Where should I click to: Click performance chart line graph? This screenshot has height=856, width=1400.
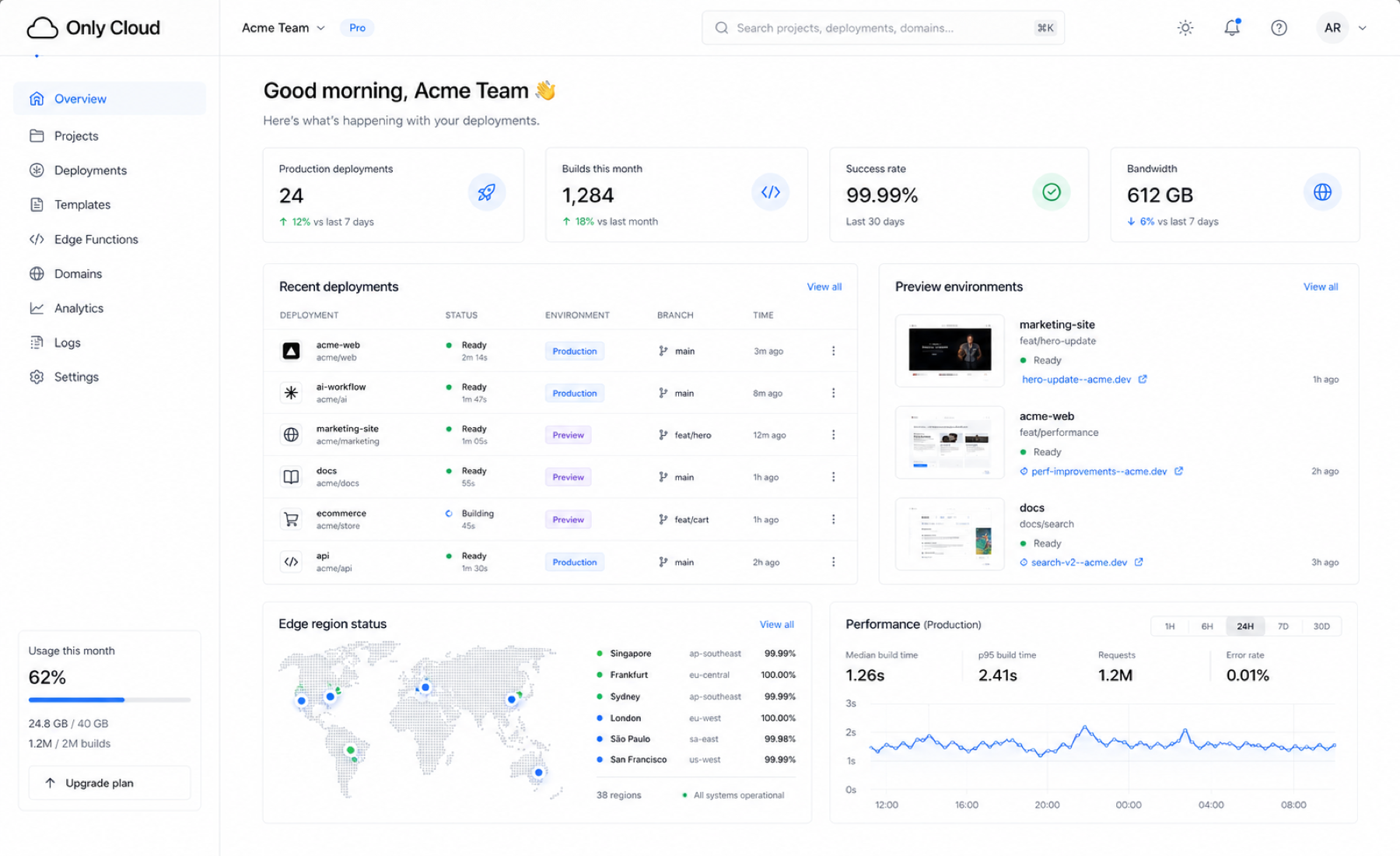pyautogui.click(x=1102, y=743)
